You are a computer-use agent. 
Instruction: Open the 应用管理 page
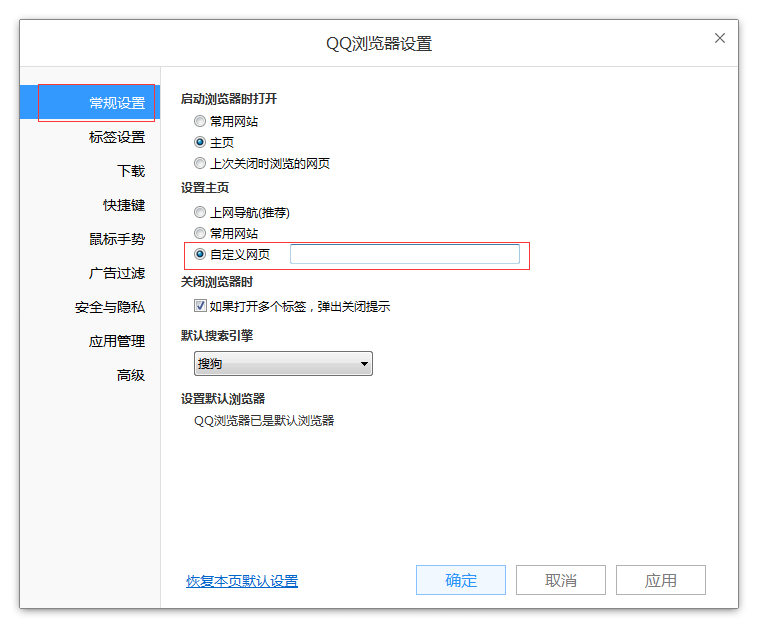(117, 341)
